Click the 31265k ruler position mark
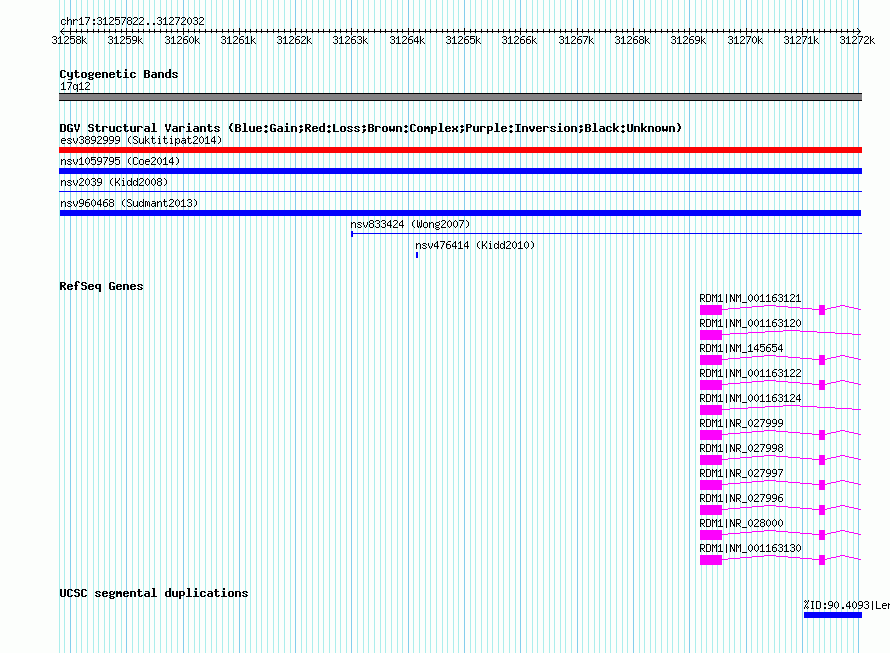The height and width of the screenshot is (653, 890). pyautogui.click(x=463, y=40)
